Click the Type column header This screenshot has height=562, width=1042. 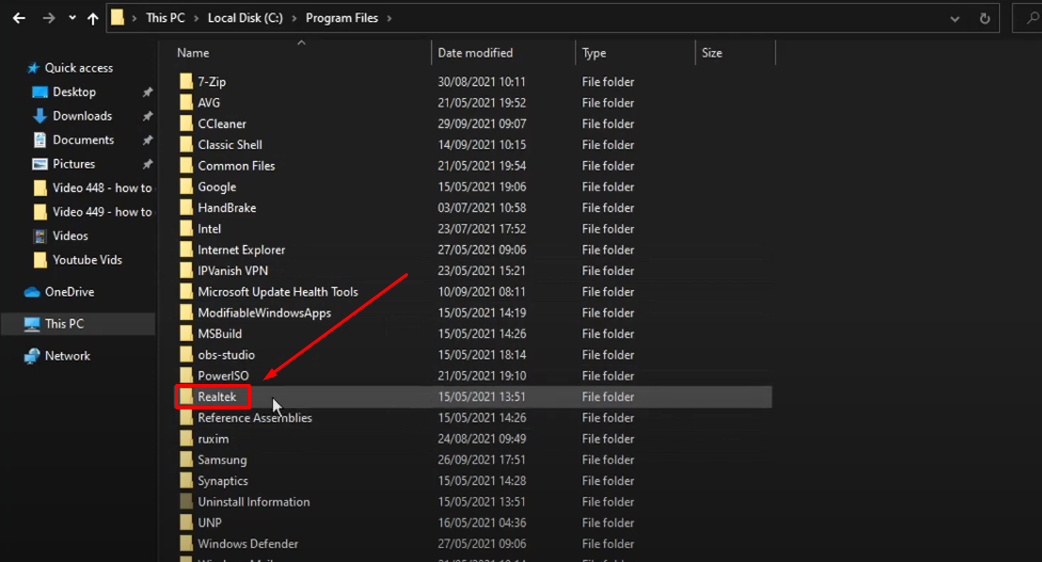coord(594,53)
